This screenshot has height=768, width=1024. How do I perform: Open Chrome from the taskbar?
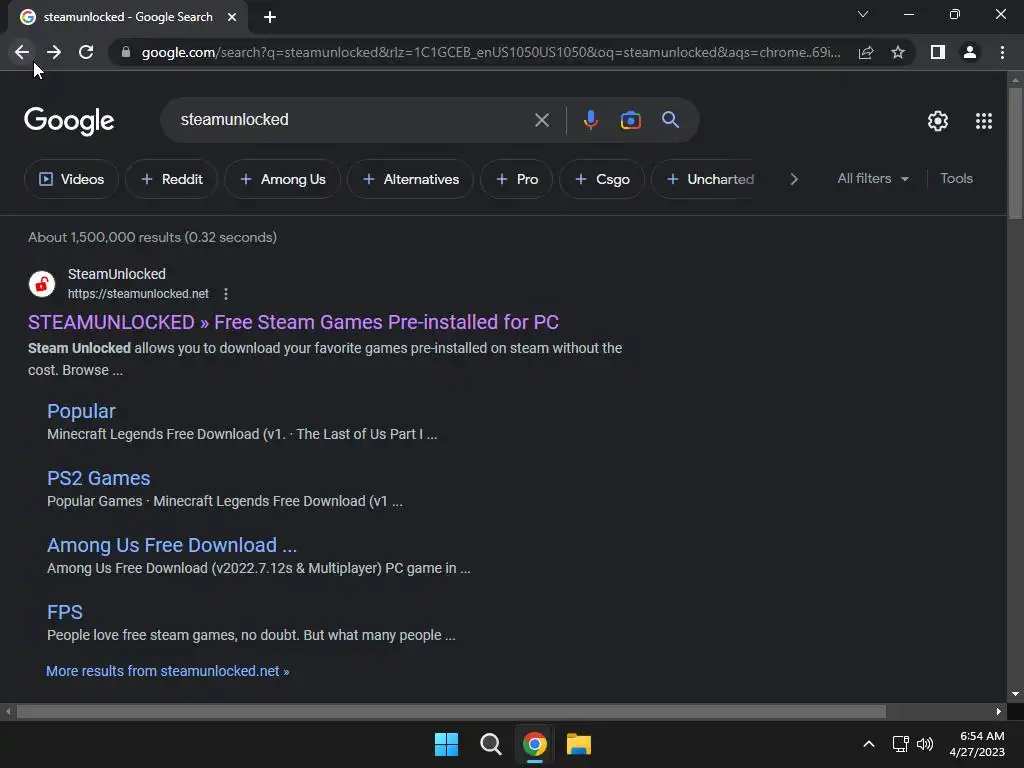pos(534,744)
